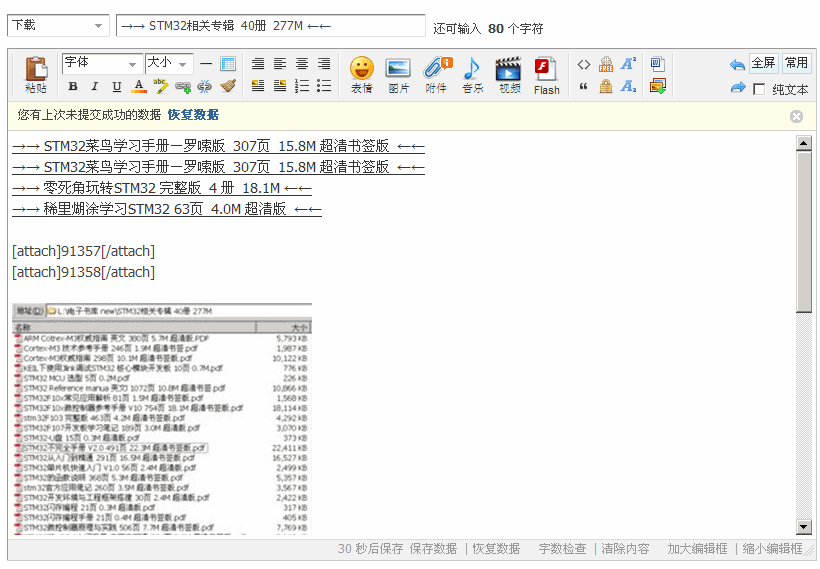This screenshot has width=820, height=569.
Task: Insert a quote block icon
Action: click(x=584, y=86)
